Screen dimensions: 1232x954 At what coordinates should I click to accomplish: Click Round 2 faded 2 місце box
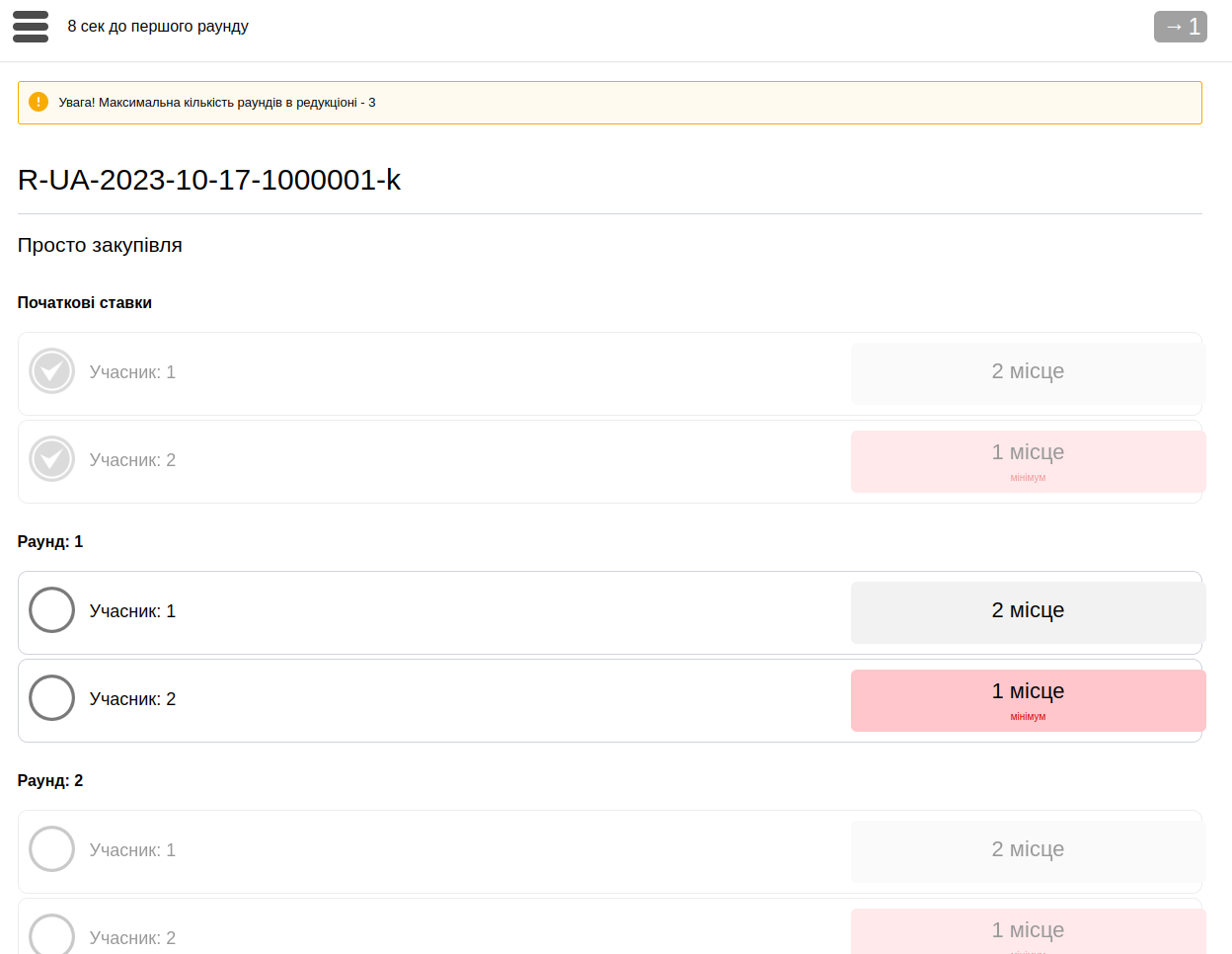point(1028,850)
